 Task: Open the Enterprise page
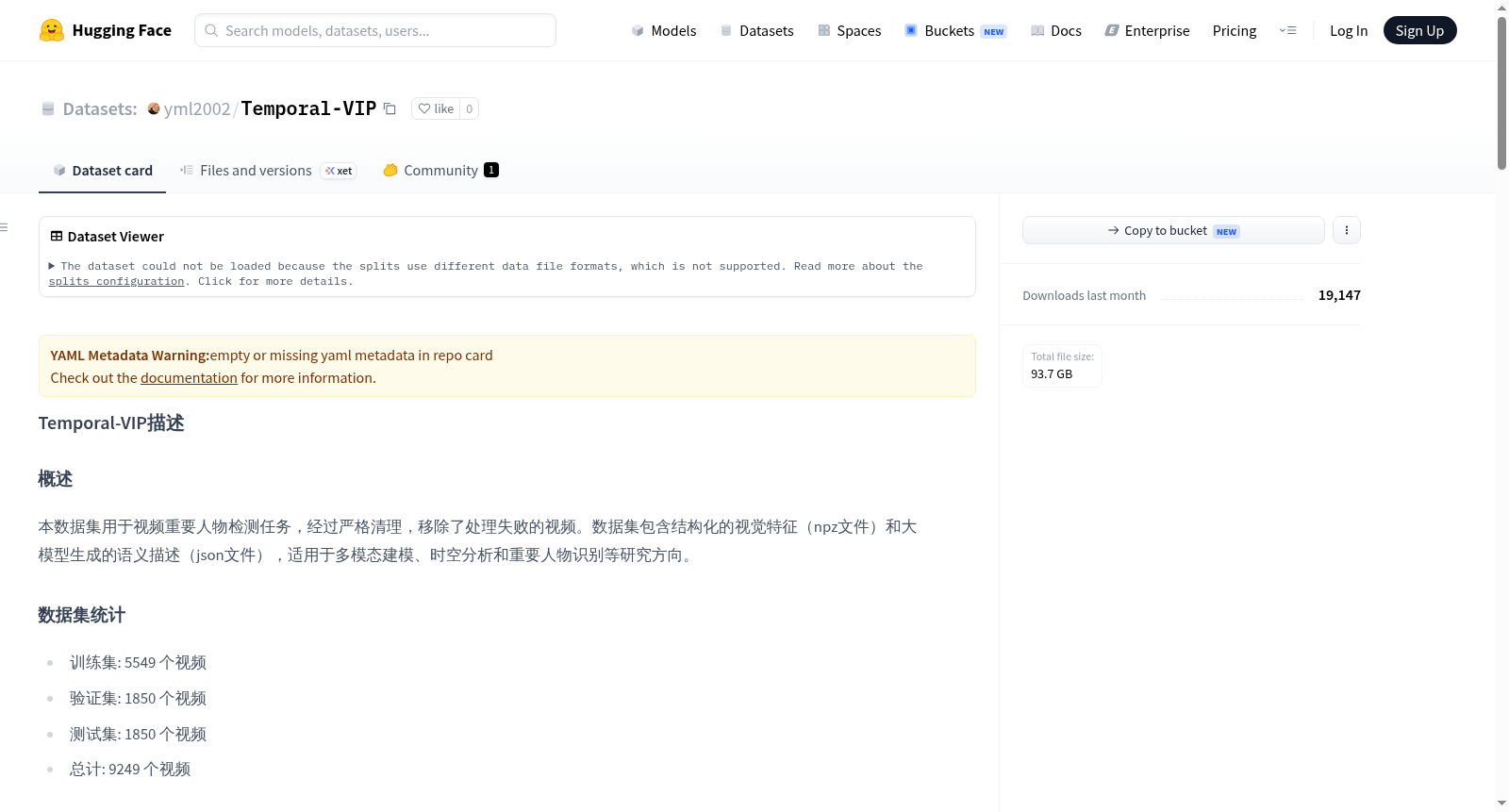[x=1147, y=30]
